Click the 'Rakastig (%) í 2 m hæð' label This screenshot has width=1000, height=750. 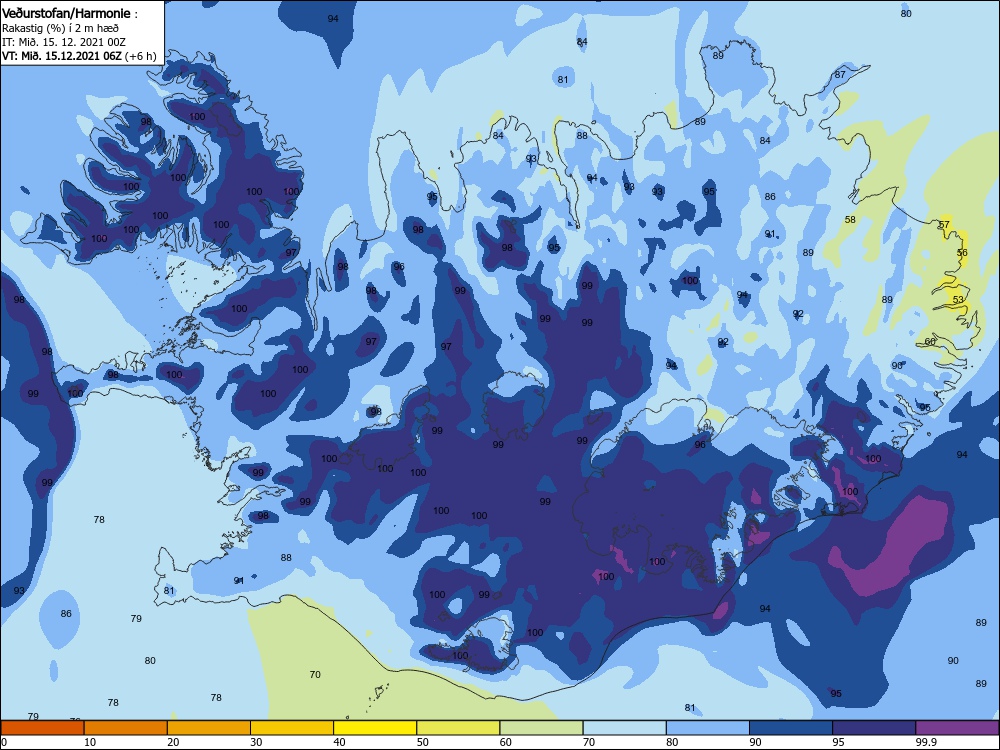[60, 28]
